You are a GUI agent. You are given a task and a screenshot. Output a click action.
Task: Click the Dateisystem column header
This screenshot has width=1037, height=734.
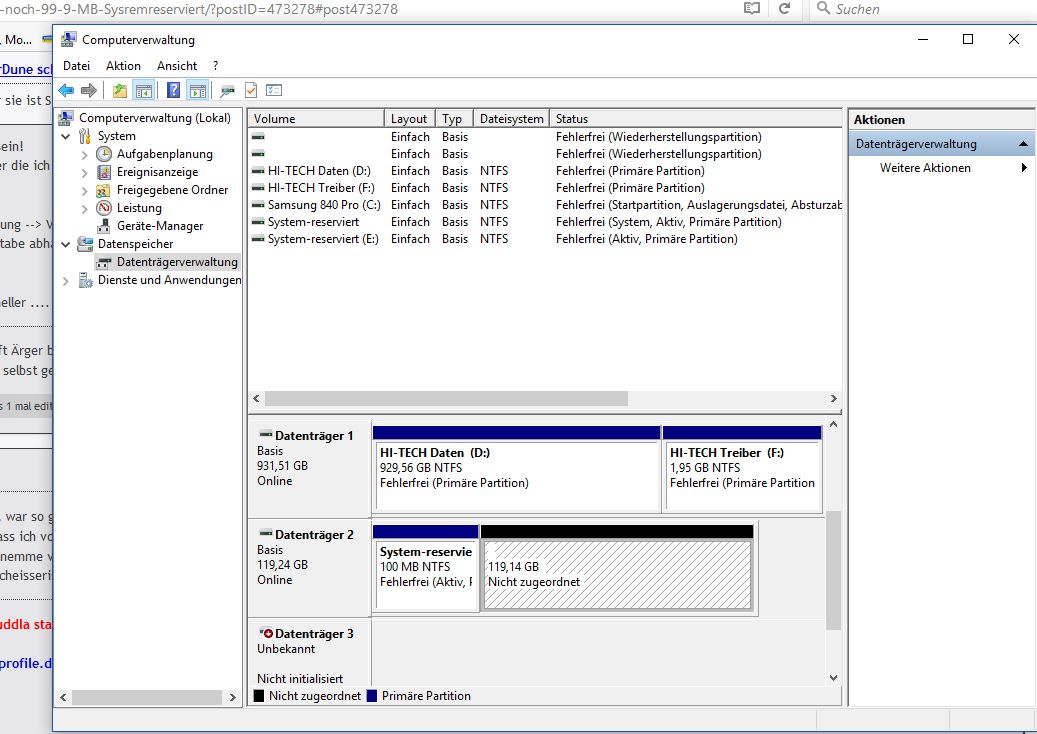click(511, 119)
